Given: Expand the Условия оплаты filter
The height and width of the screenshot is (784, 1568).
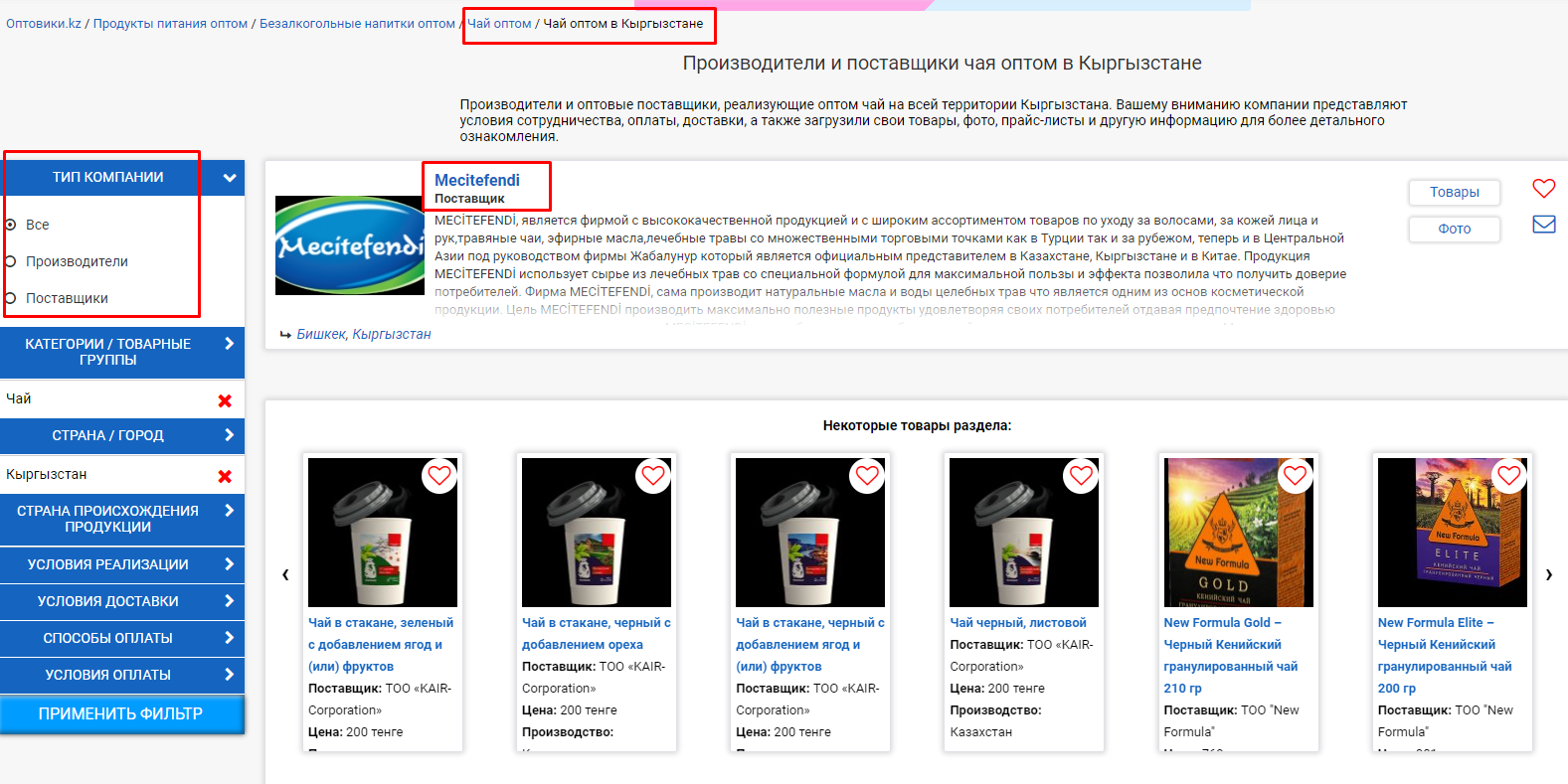Looking at the screenshot, I should click(x=122, y=675).
